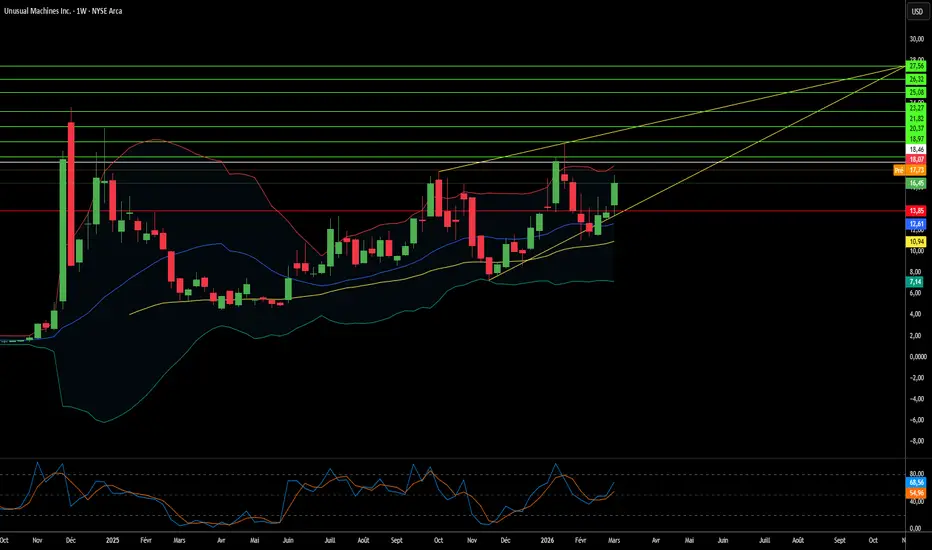Image resolution: width=932 pixels, height=550 pixels.
Task: Click the green 26,32 price label
Action: pos(916,79)
